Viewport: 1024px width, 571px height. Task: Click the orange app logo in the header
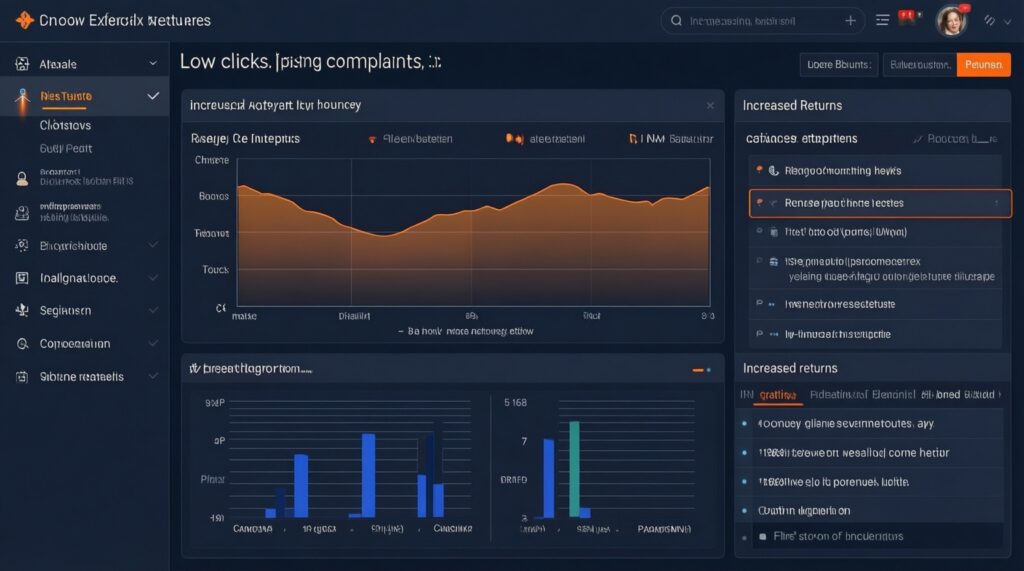(x=24, y=20)
